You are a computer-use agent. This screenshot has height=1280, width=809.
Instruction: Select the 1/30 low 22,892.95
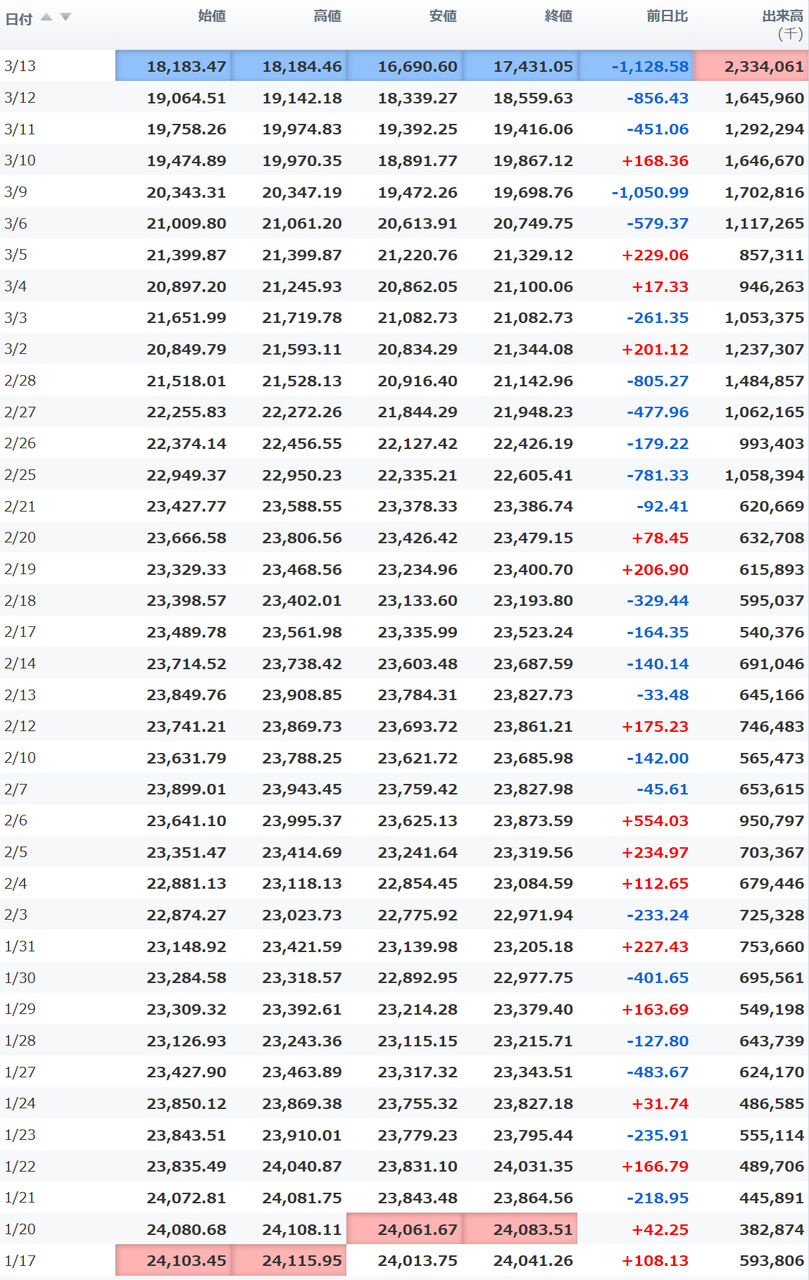coord(418,977)
